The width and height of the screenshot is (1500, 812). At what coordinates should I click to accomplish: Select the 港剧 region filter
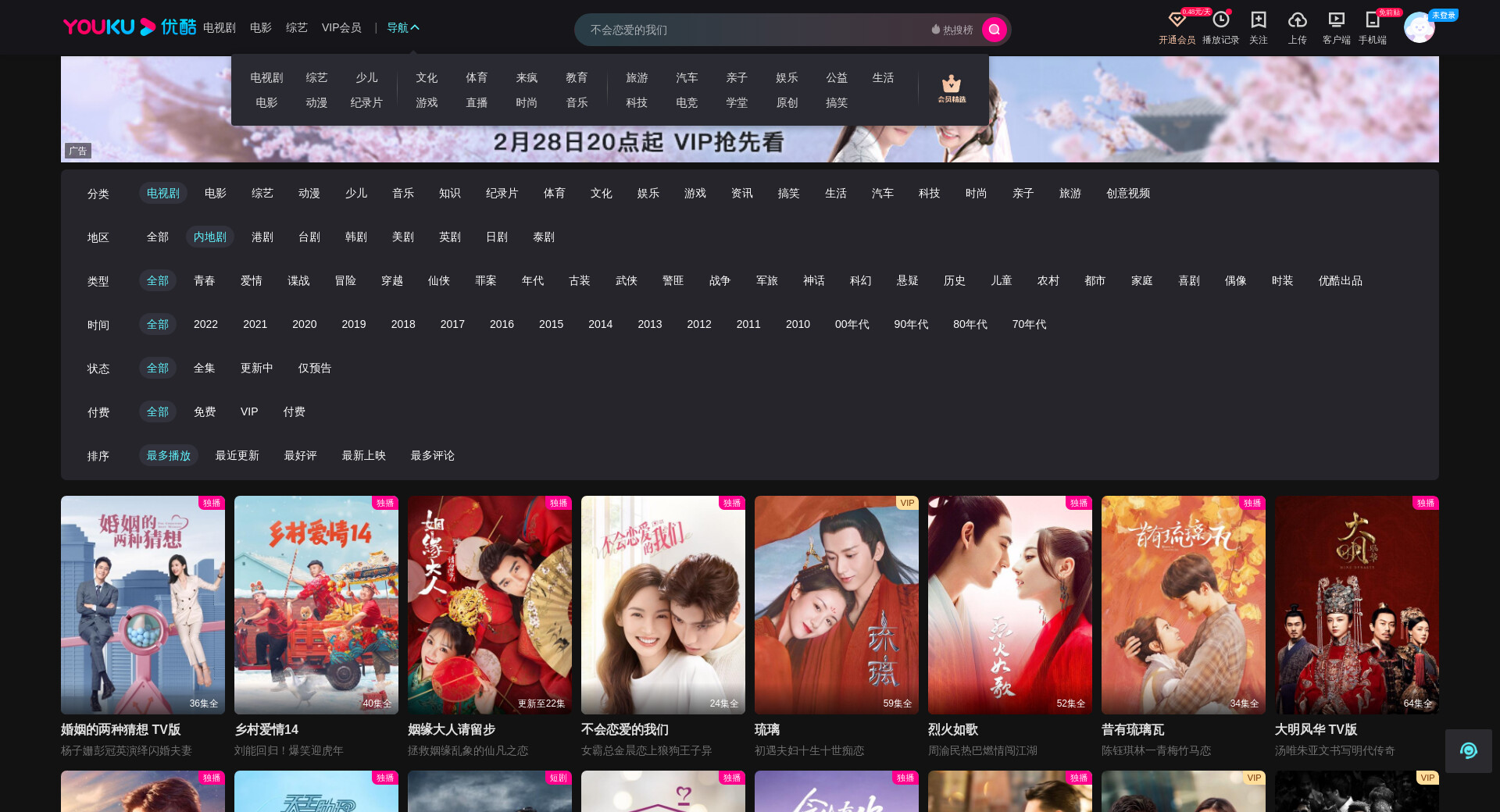(x=262, y=237)
